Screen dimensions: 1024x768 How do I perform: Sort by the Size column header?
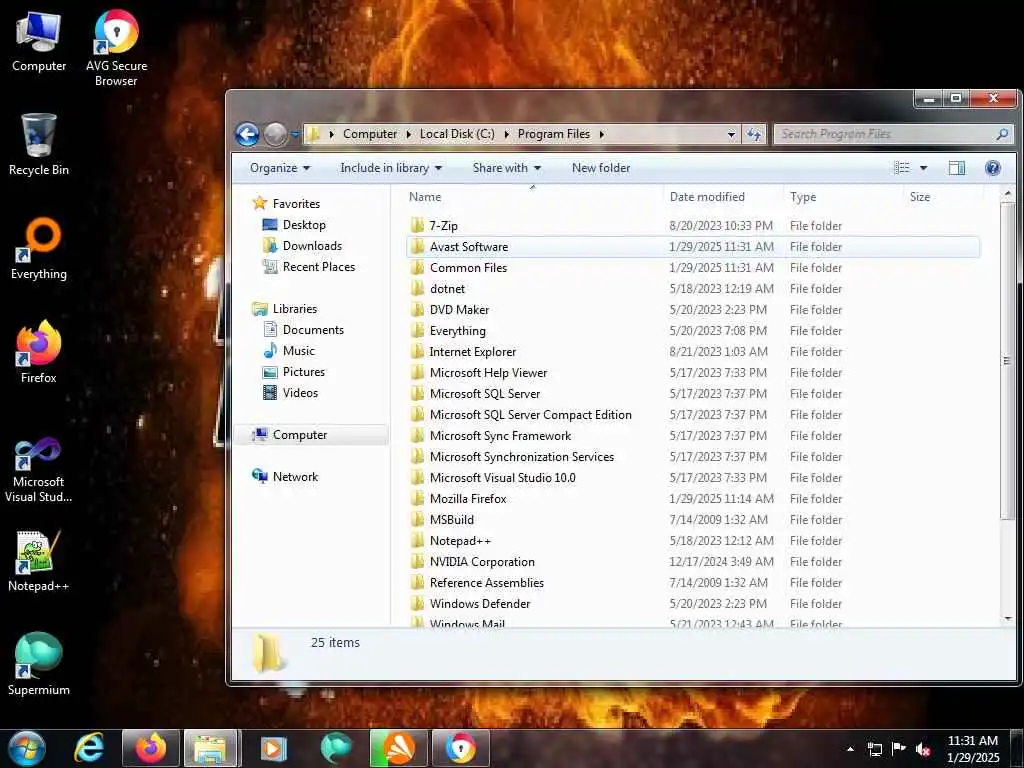943,197
